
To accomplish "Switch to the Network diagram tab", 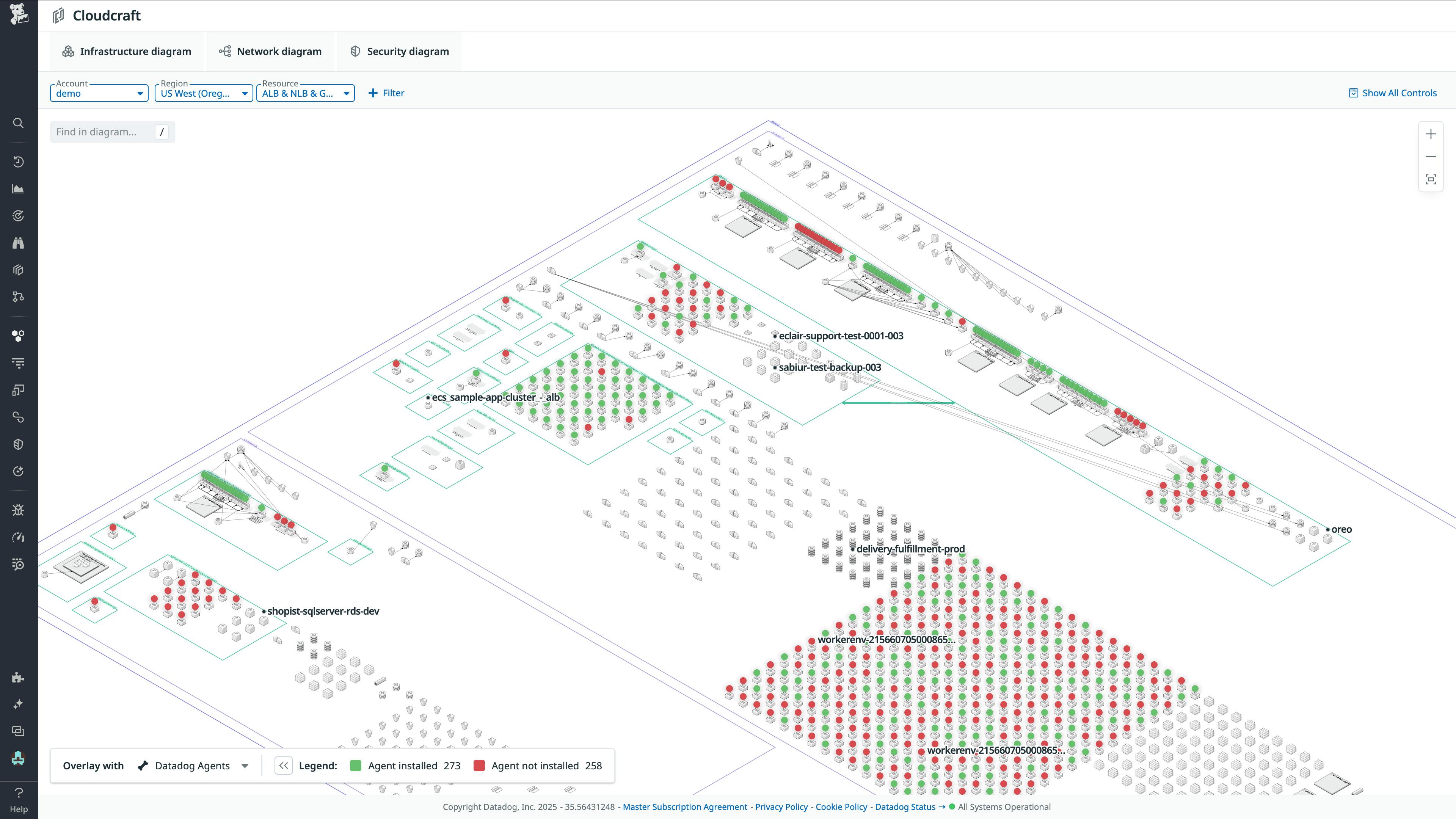I will (x=271, y=52).
